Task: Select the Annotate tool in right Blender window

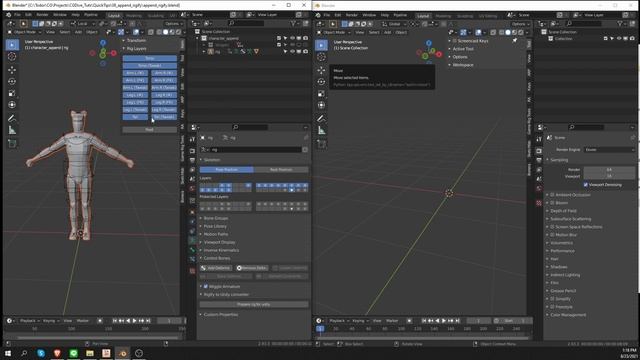Action: [x=321, y=119]
